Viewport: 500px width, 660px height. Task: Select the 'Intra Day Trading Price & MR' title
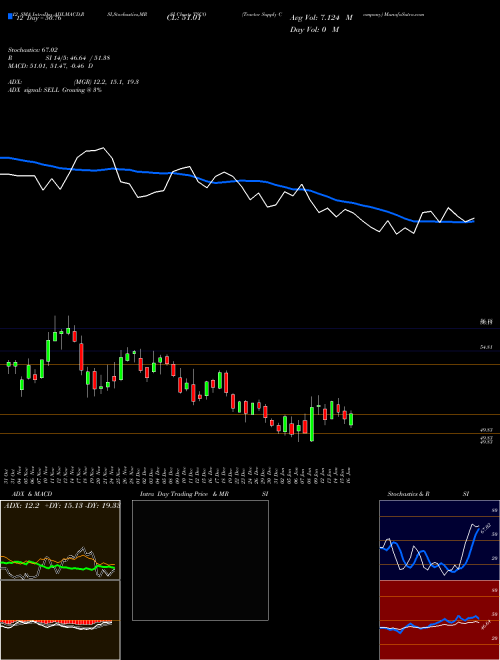pos(184,494)
